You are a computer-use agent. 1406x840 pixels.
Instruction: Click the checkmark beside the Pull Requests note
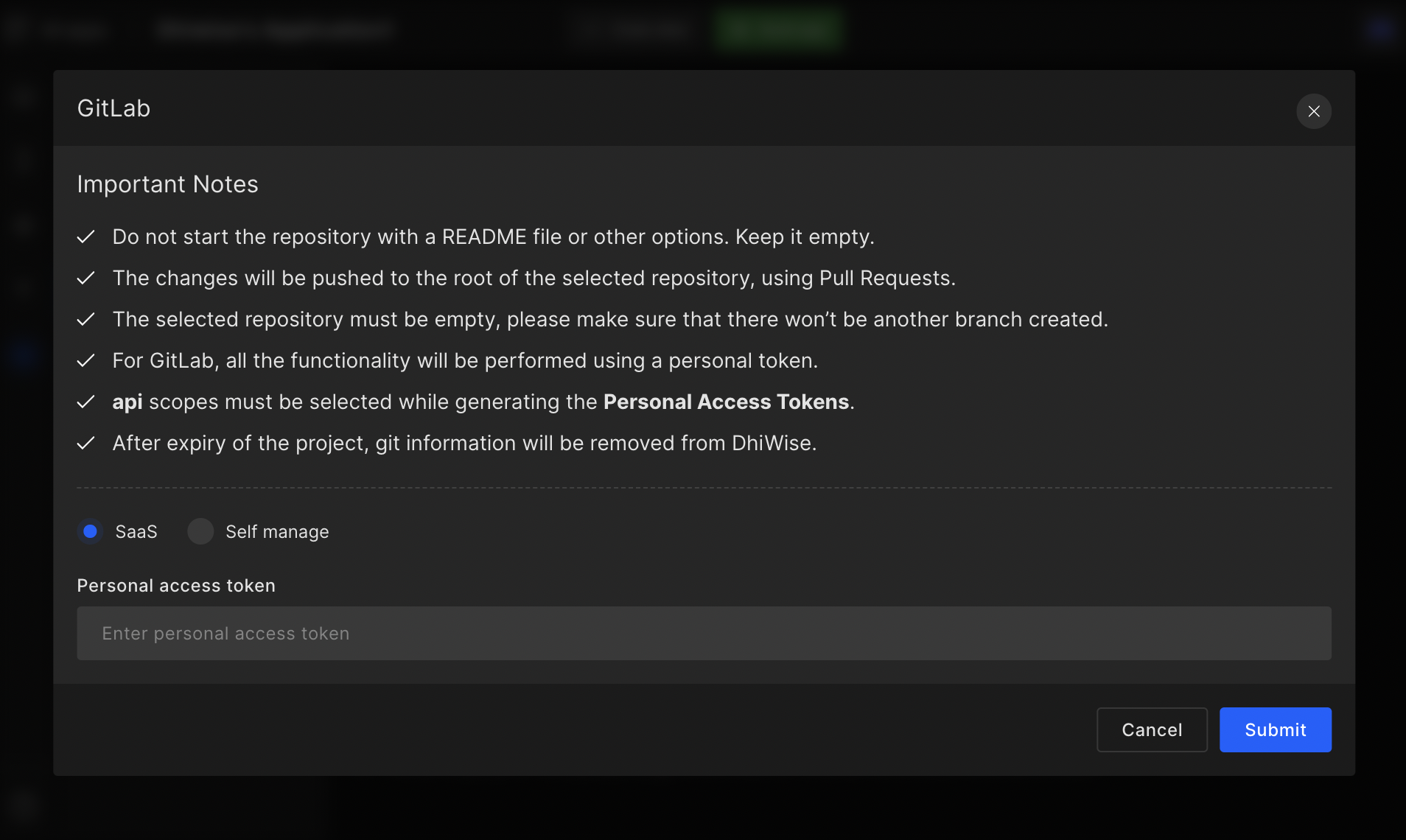point(86,278)
